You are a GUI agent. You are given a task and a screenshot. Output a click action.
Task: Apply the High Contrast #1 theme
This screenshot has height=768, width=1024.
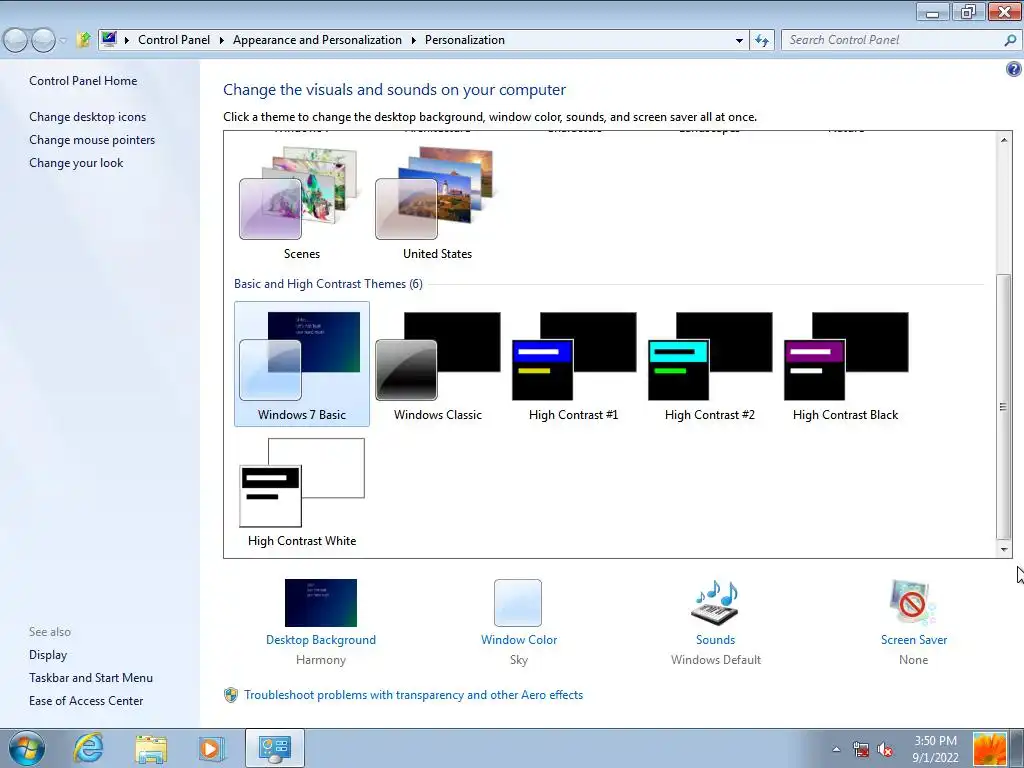tap(573, 364)
